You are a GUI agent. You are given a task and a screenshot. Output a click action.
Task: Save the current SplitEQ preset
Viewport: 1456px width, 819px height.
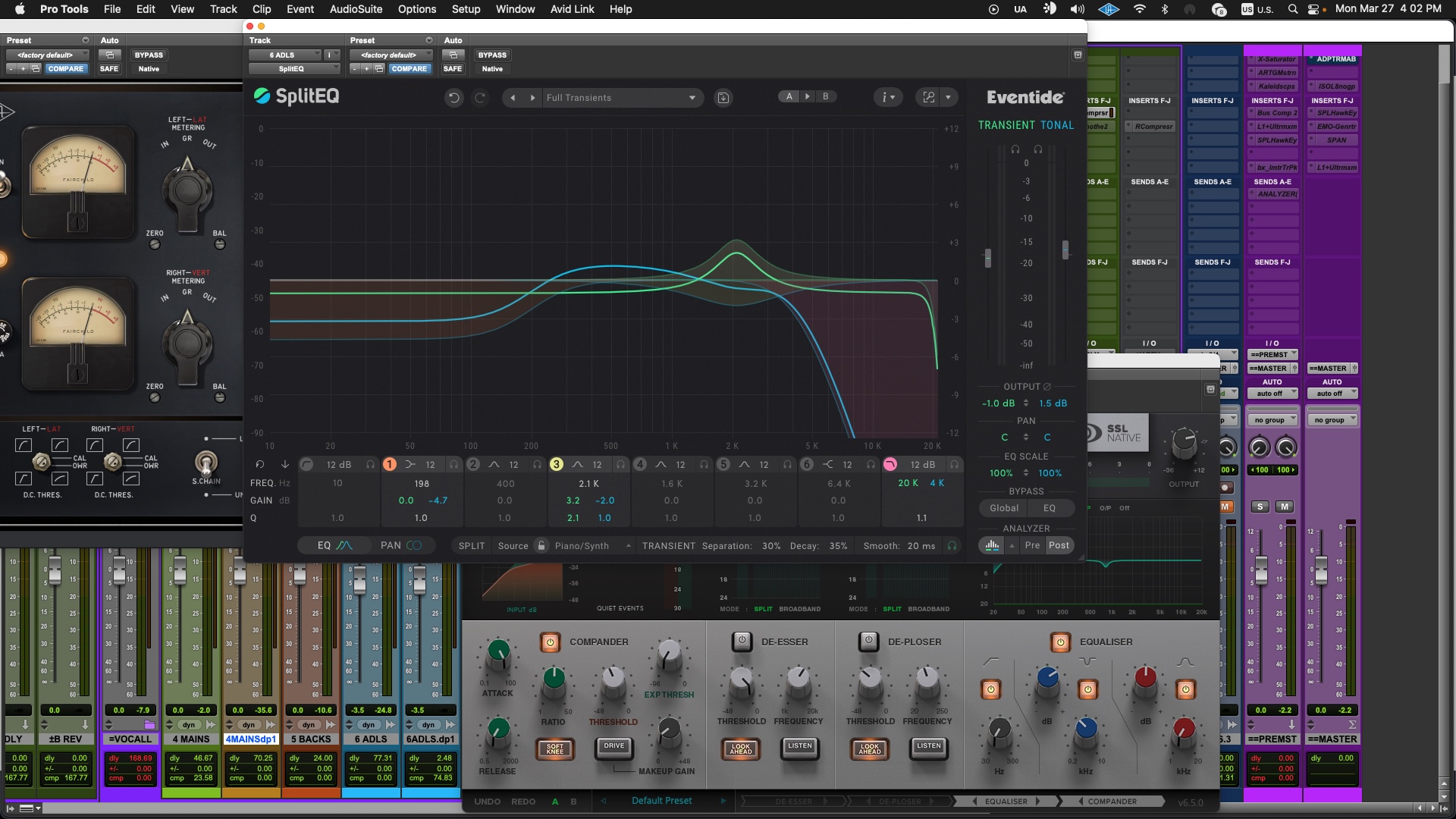click(723, 98)
